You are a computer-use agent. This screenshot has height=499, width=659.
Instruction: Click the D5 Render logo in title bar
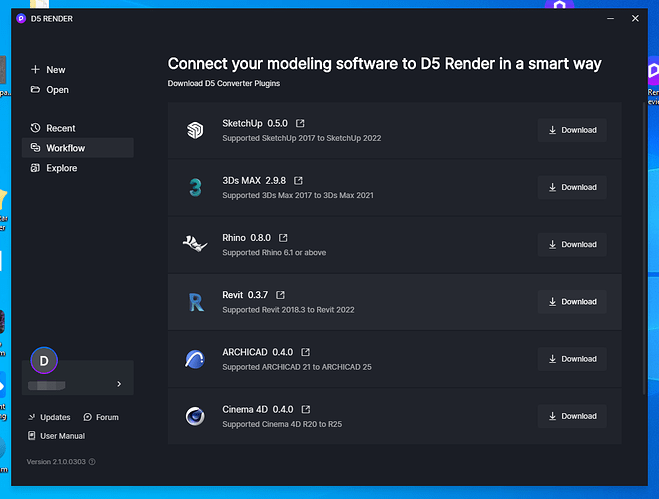coord(21,18)
